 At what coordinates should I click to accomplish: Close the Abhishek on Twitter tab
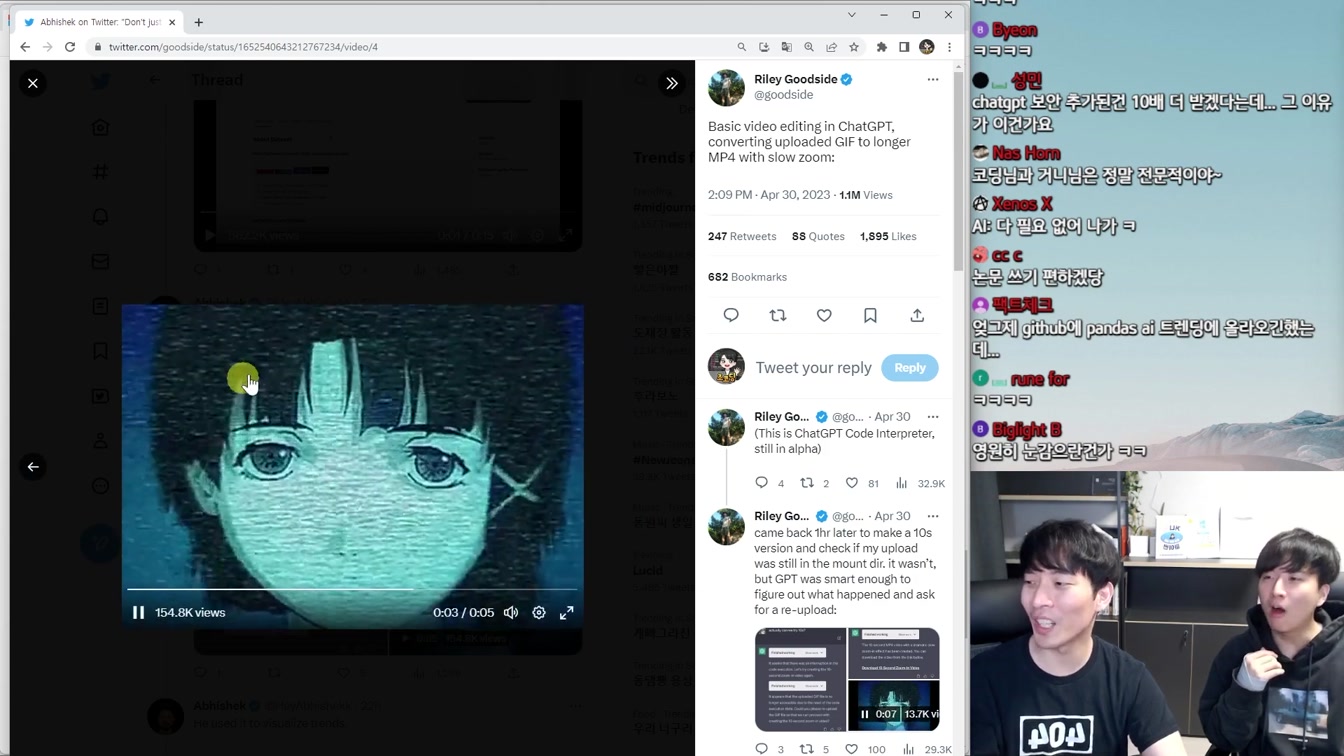[172, 22]
